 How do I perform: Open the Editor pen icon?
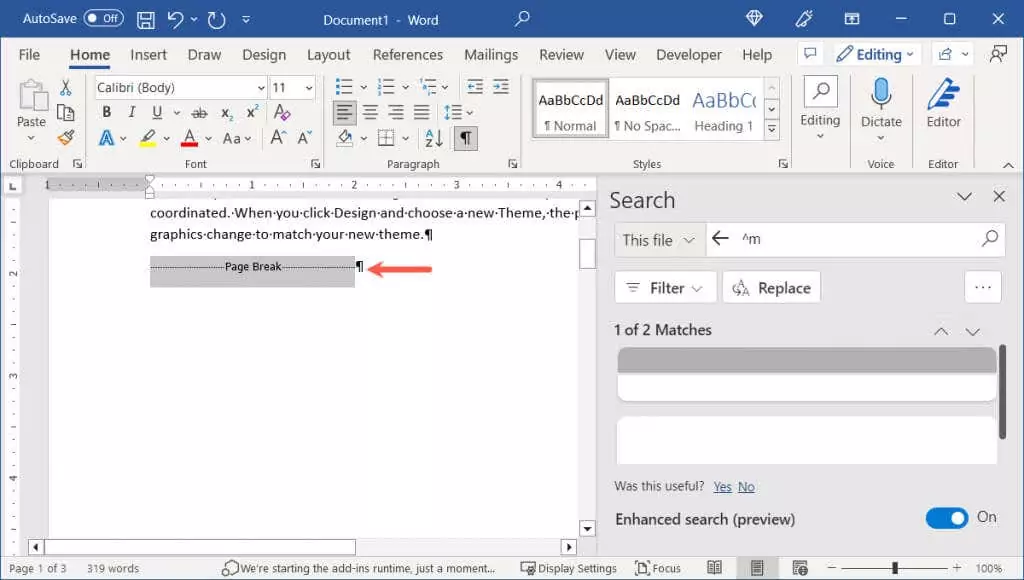943,93
